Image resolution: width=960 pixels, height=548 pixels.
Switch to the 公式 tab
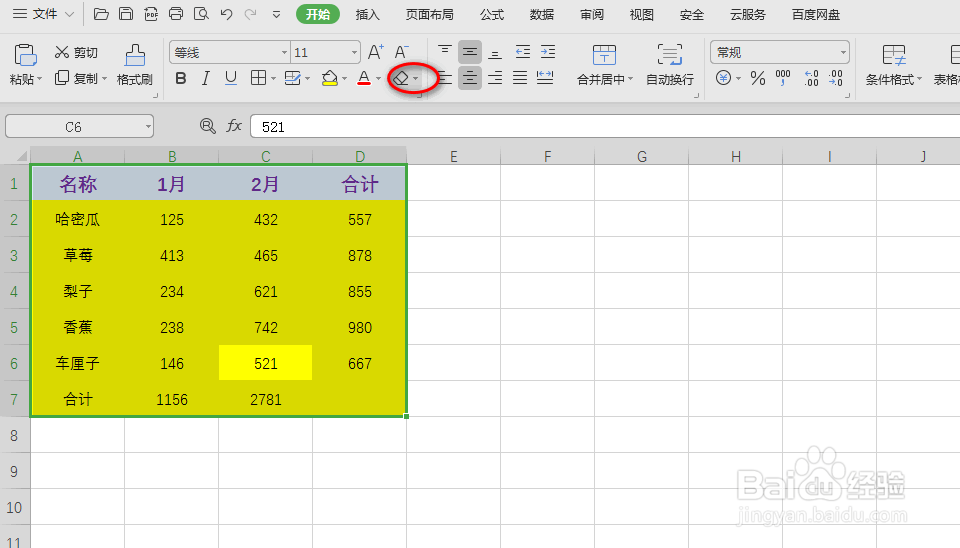coord(492,15)
